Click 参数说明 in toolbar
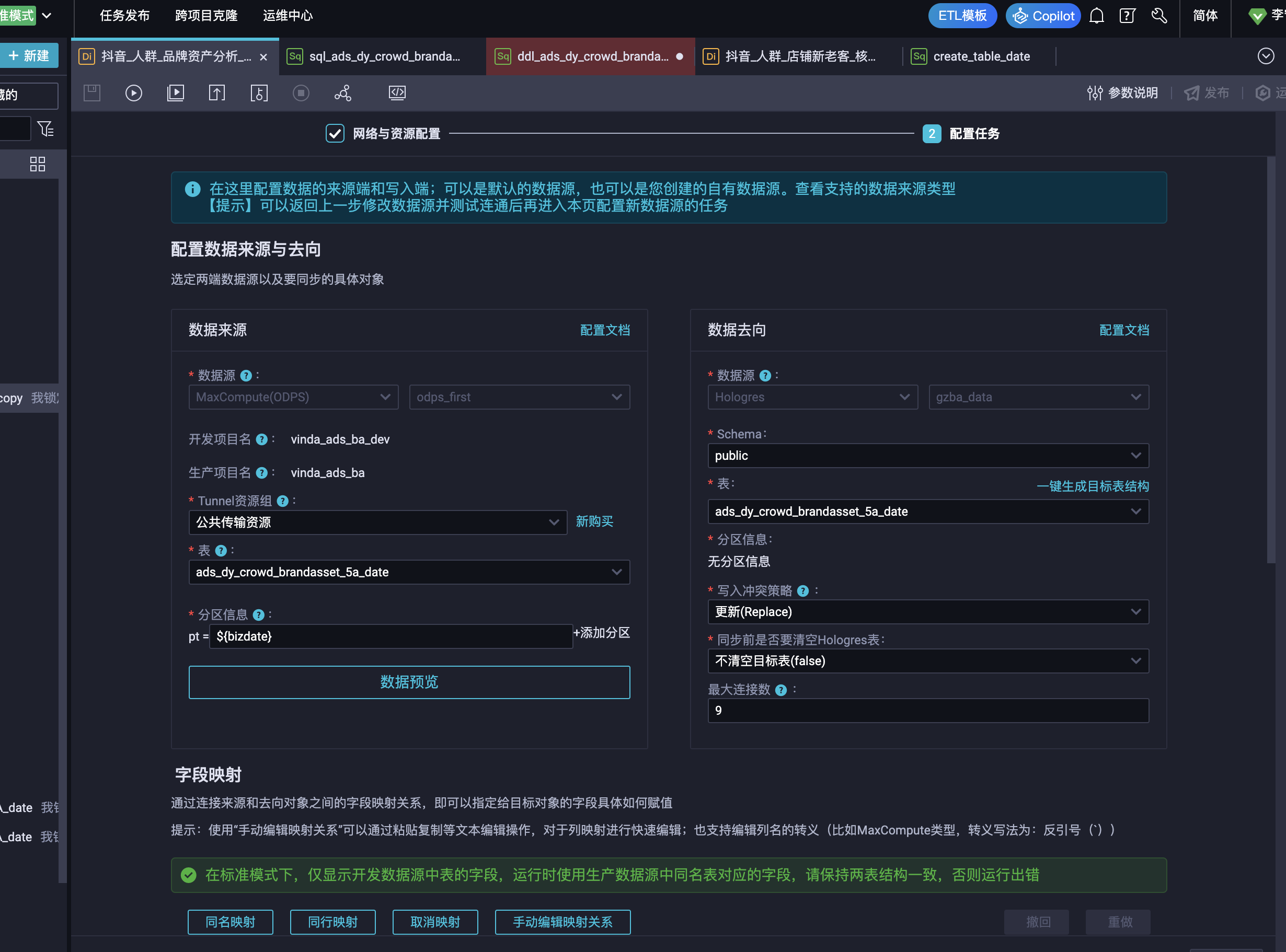1286x952 pixels. (1123, 93)
